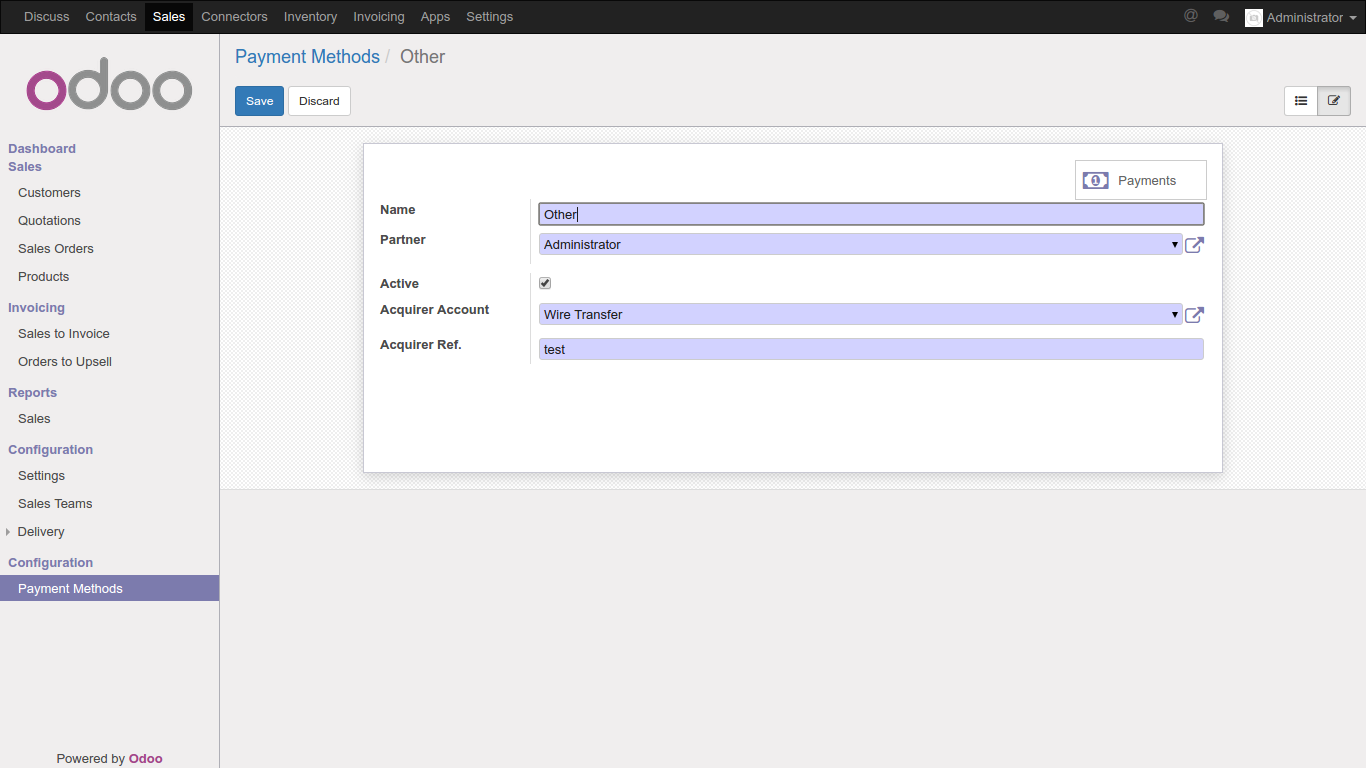Viewport: 1366px width, 768px height.
Task: Click the Acquirer Ref. input field
Action: click(x=871, y=349)
